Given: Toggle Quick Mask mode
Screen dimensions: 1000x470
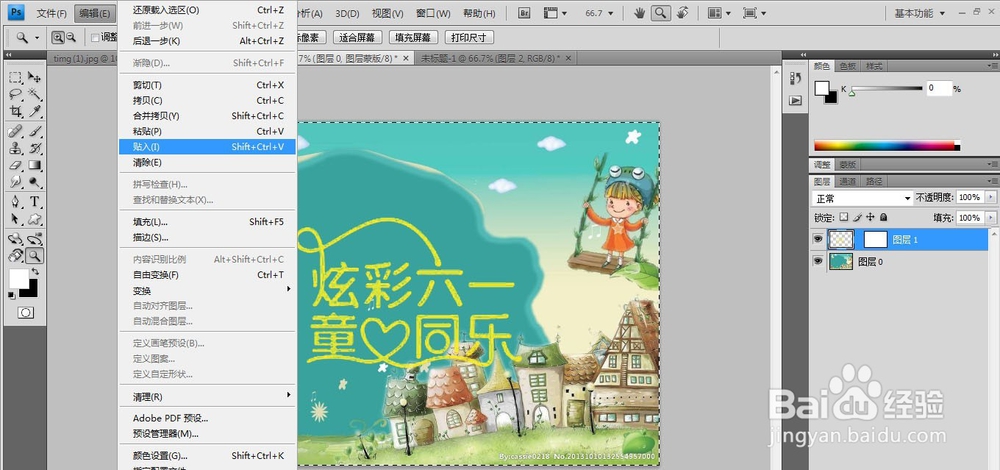Looking at the screenshot, I should tap(26, 312).
